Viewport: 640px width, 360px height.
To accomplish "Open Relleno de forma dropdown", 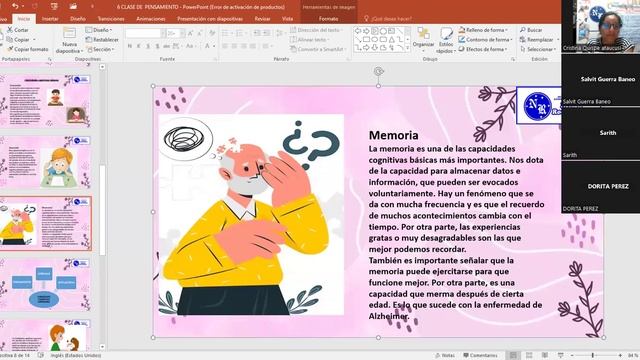I will (x=483, y=30).
